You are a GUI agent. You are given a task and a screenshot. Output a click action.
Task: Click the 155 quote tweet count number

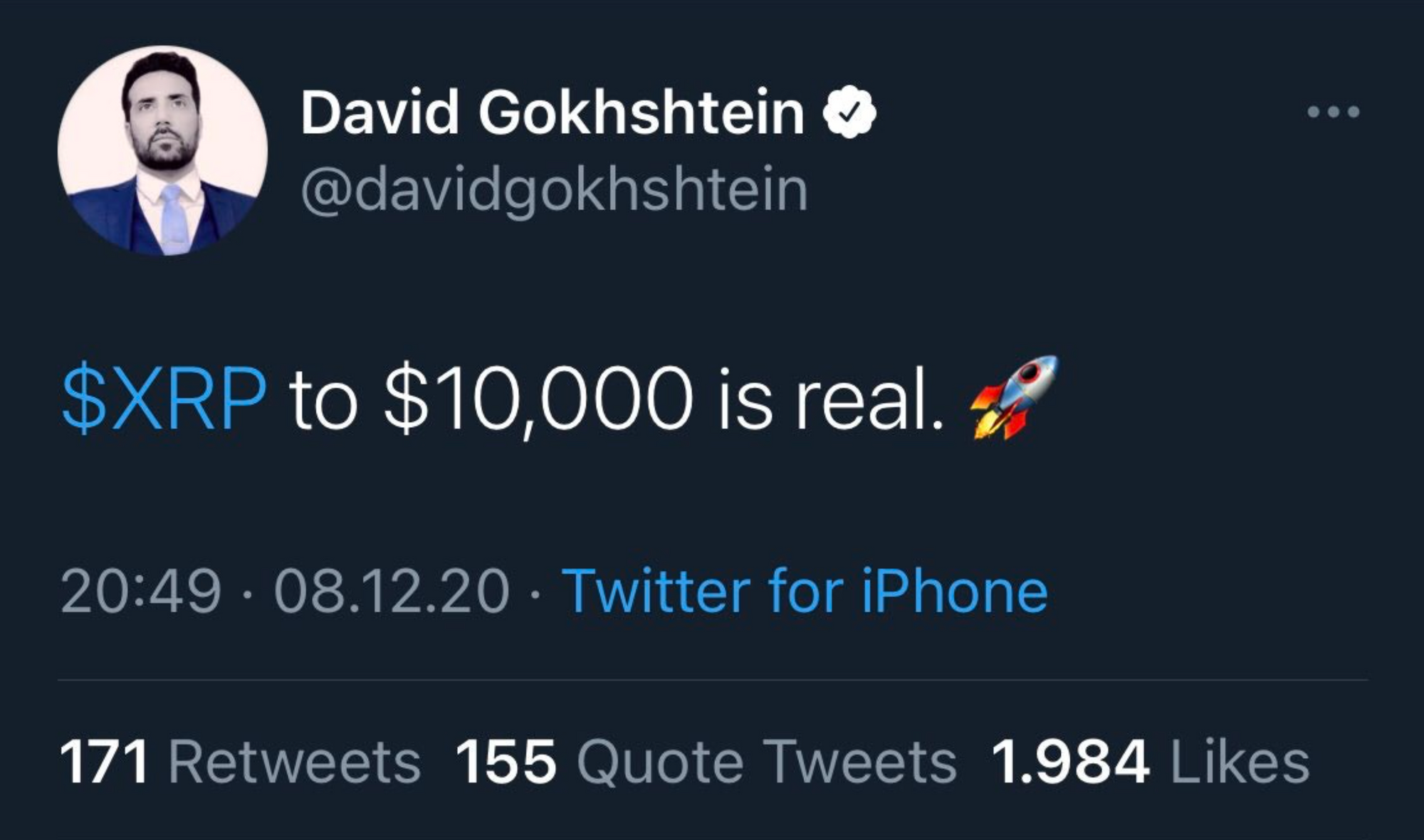[x=506, y=763]
